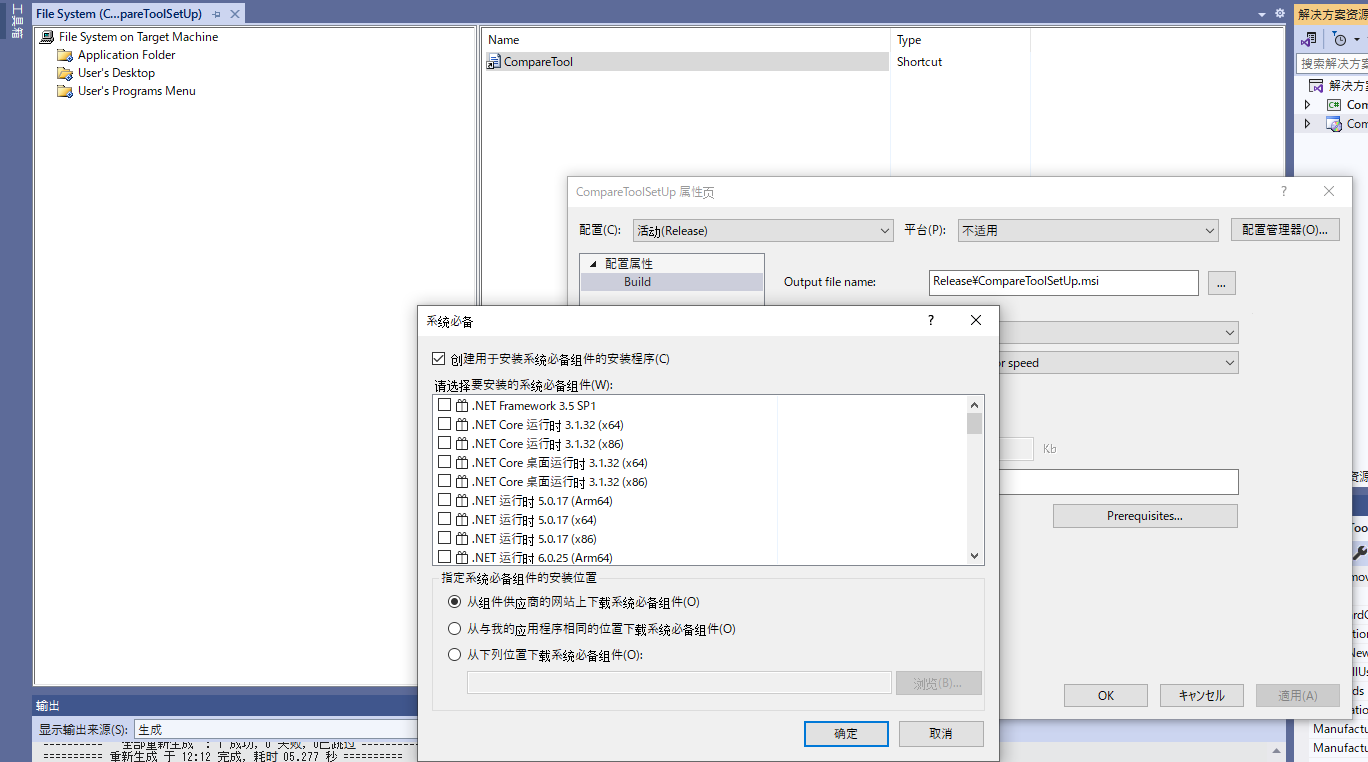Close the File System document tab
Image resolution: width=1368 pixels, height=762 pixels.
coord(233,14)
